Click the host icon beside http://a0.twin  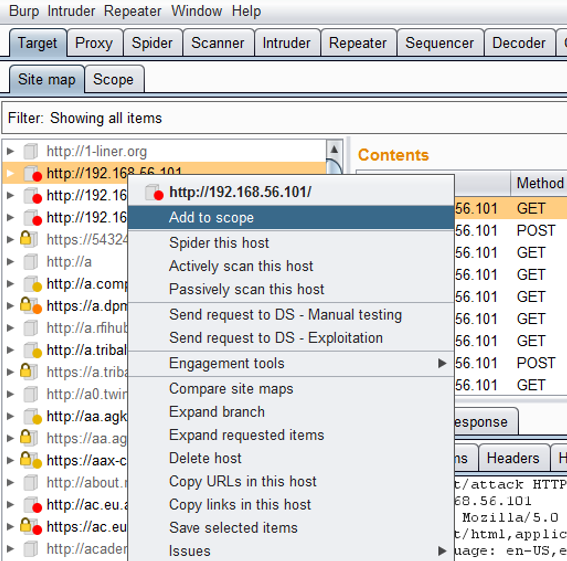point(31,394)
